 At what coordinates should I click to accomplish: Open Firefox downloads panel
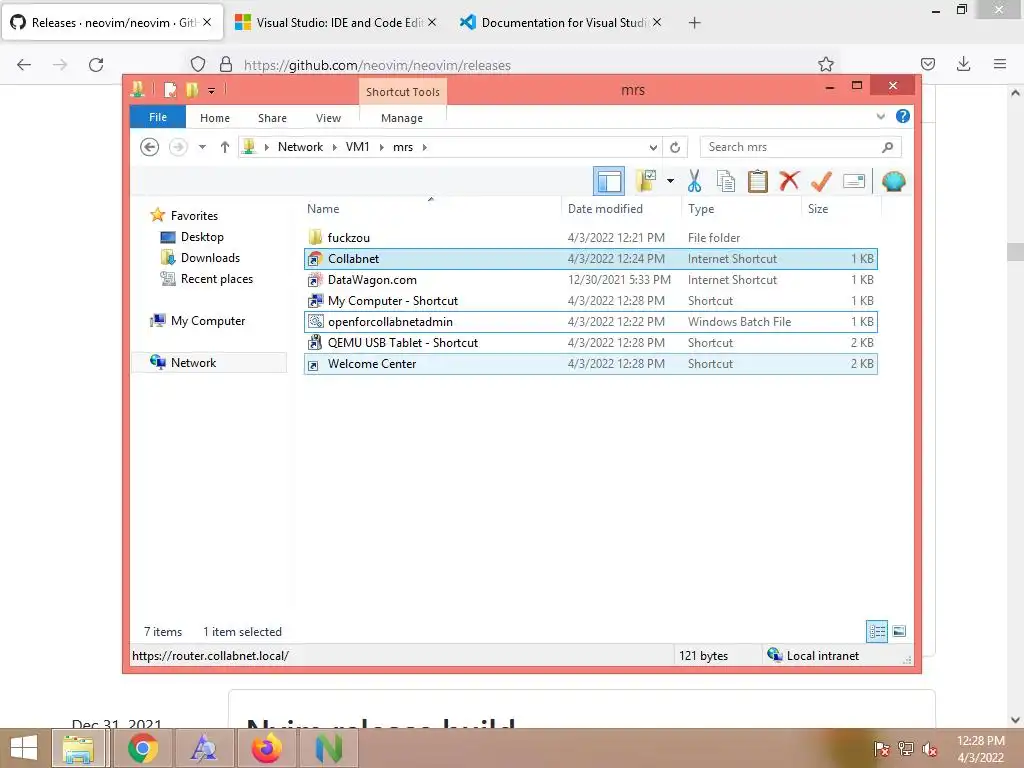coord(963,64)
